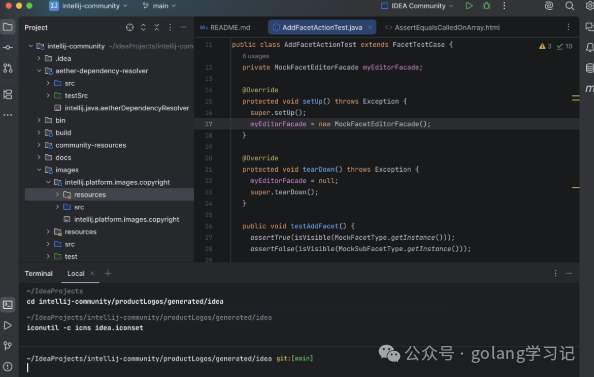
Task: Open Maven tool window in right sidebar
Action: click(x=589, y=89)
